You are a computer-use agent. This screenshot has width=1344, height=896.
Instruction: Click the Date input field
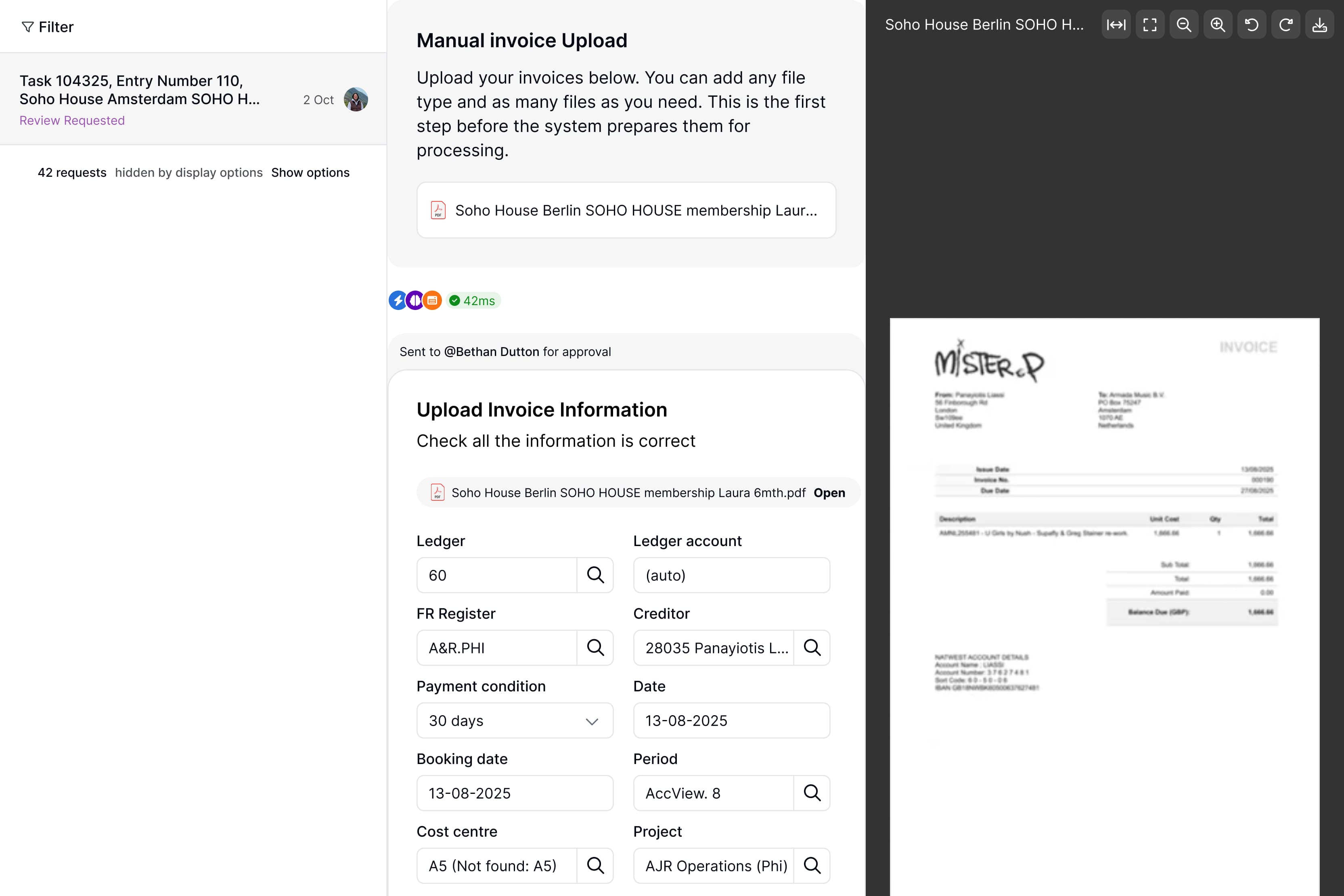tap(731, 720)
